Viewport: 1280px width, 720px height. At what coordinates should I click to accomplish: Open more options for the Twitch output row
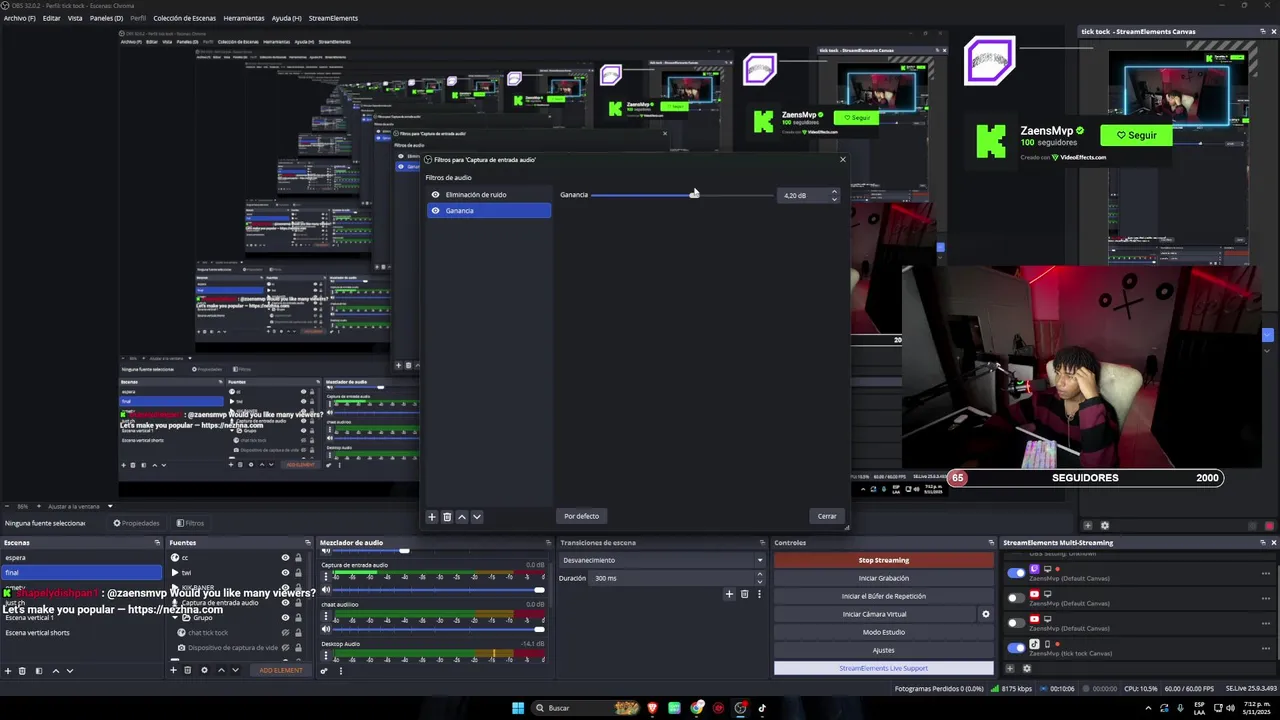(x=1266, y=573)
